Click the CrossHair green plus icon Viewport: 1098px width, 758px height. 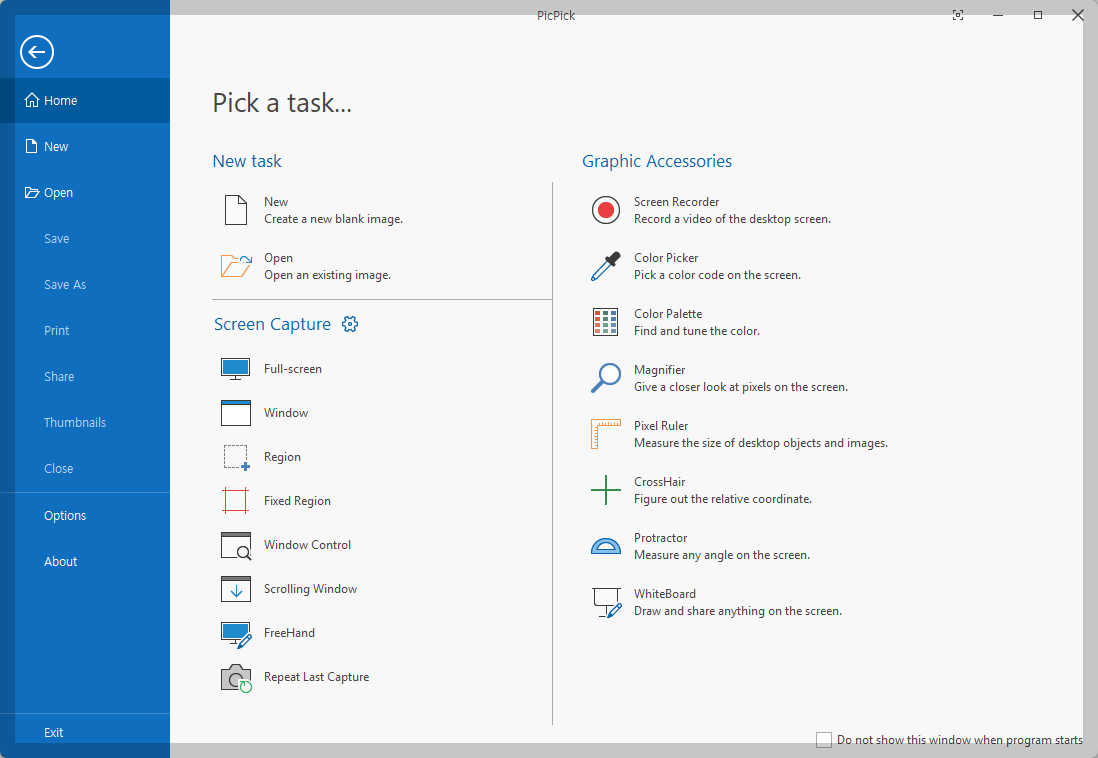tap(606, 490)
